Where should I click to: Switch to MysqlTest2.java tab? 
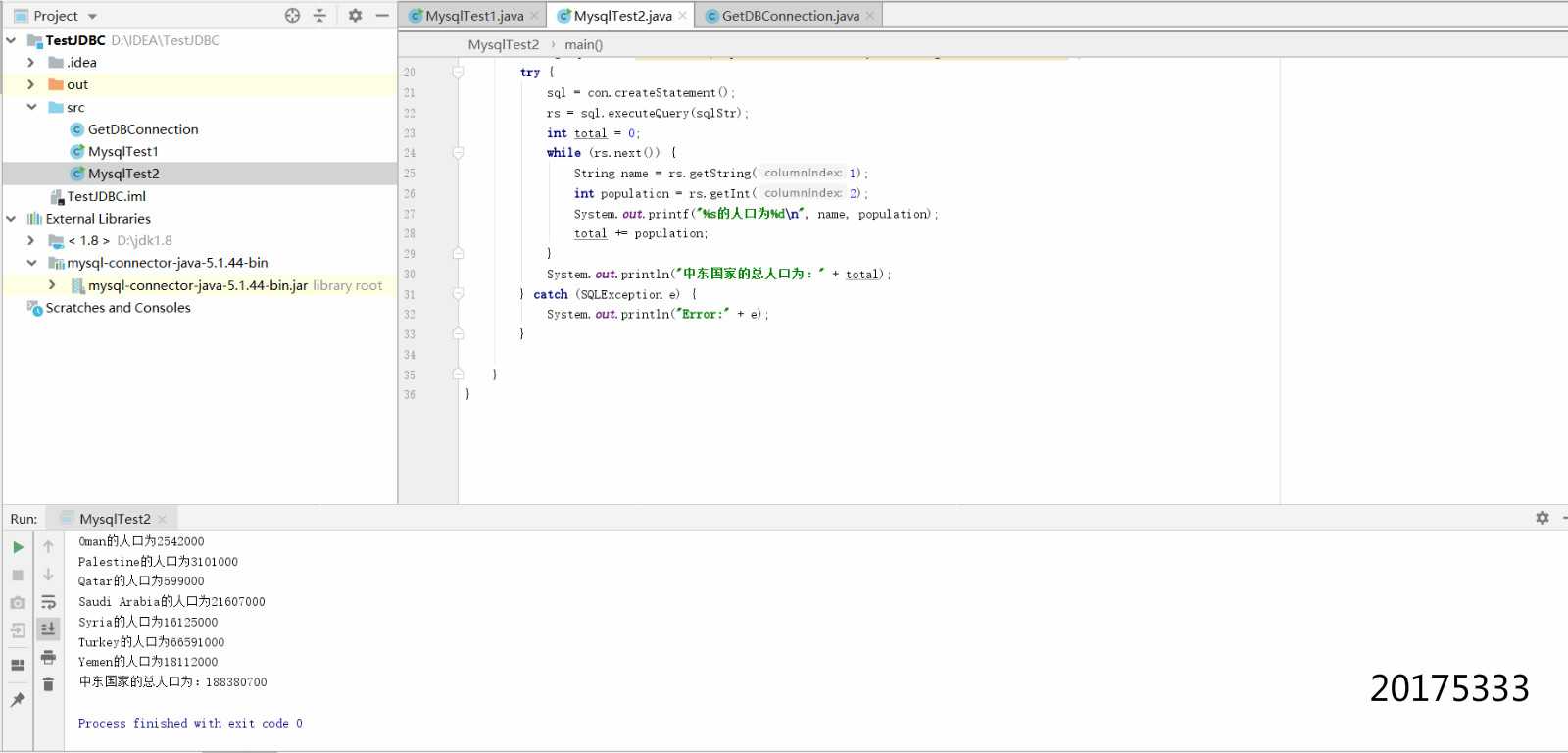tap(623, 16)
